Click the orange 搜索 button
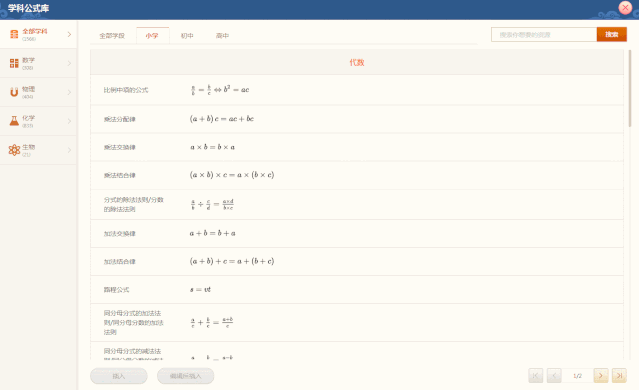The height and width of the screenshot is (390, 639). (x=612, y=35)
